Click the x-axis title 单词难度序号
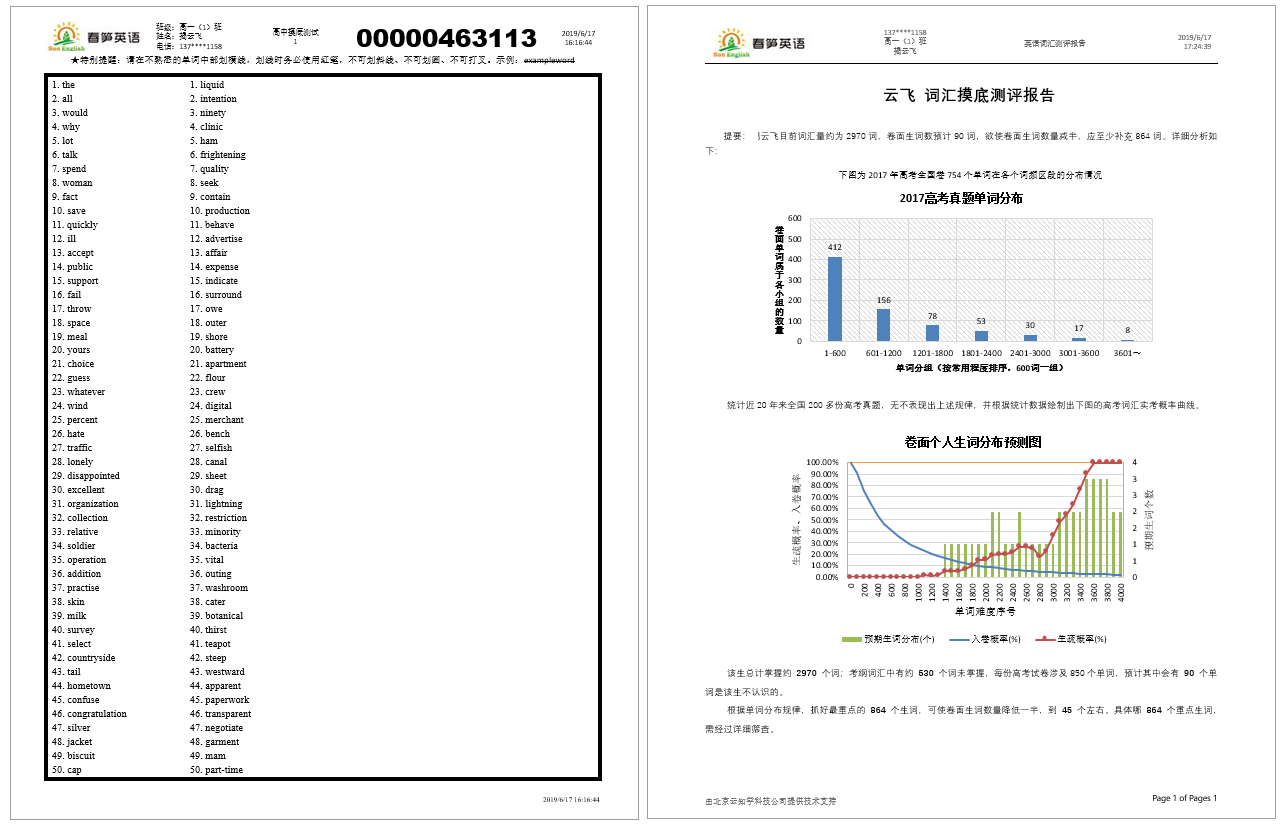Image resolution: width=1280 pixels, height=825 pixels. pos(985,610)
